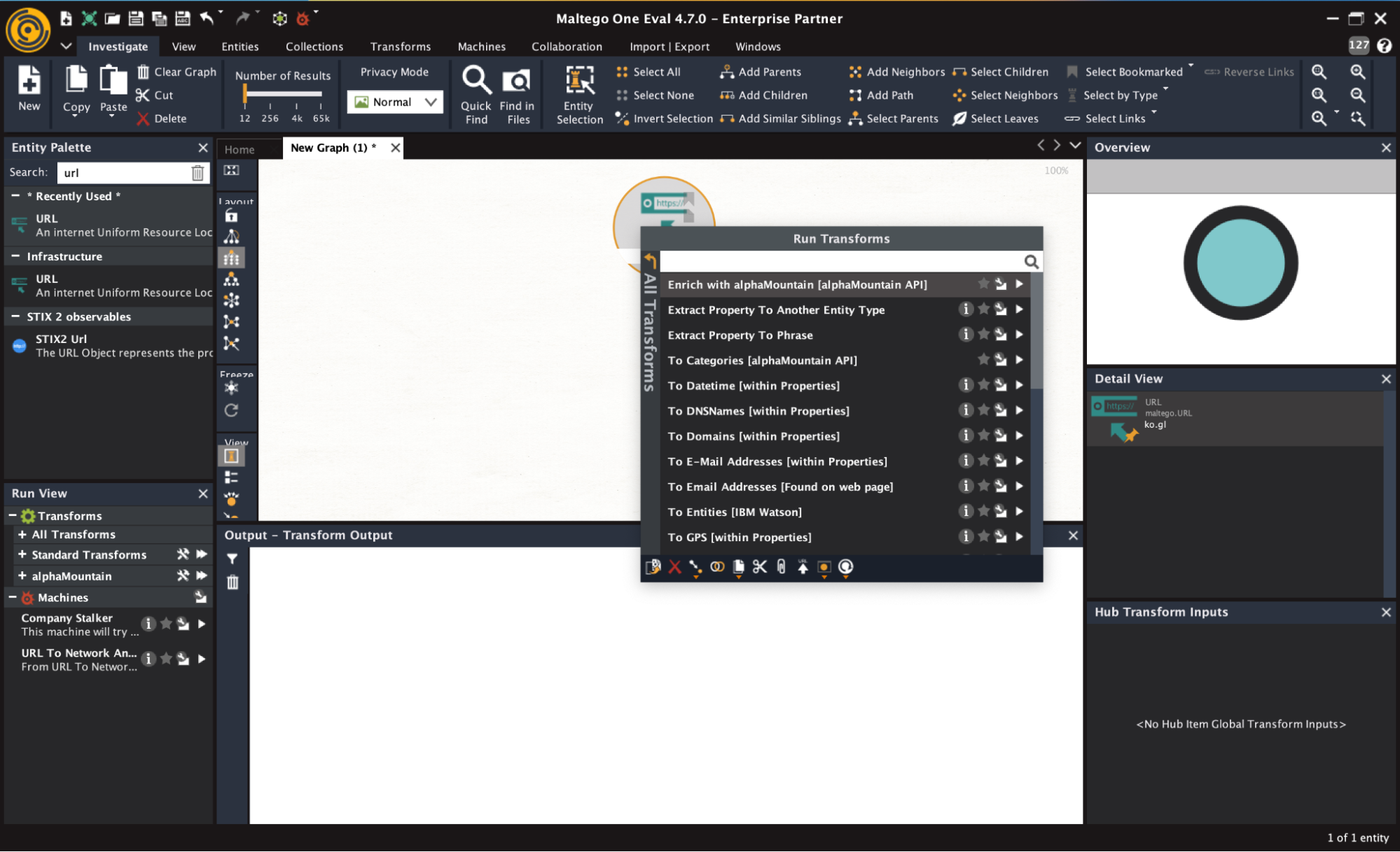This screenshot has height=852, width=1400.
Task: Collapse the Recently Used palette group
Action: tap(15, 196)
